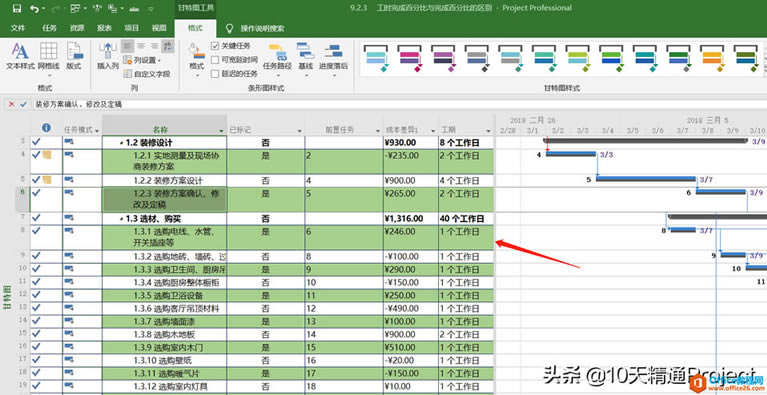The width and height of the screenshot is (767, 395).
Task: Click the 自定义字段 custom fields button
Action: tap(147, 74)
